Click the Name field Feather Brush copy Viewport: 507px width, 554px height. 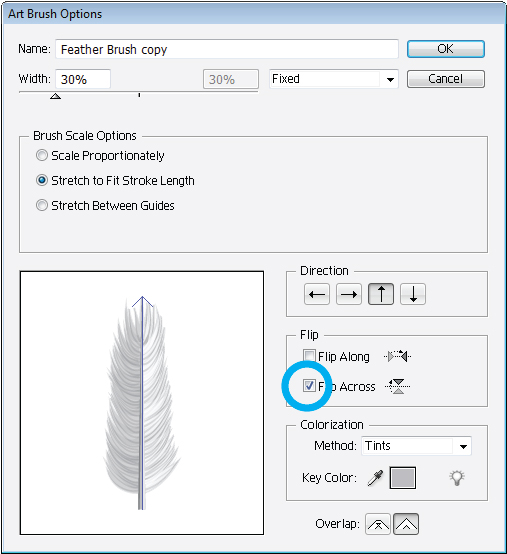click(x=227, y=49)
